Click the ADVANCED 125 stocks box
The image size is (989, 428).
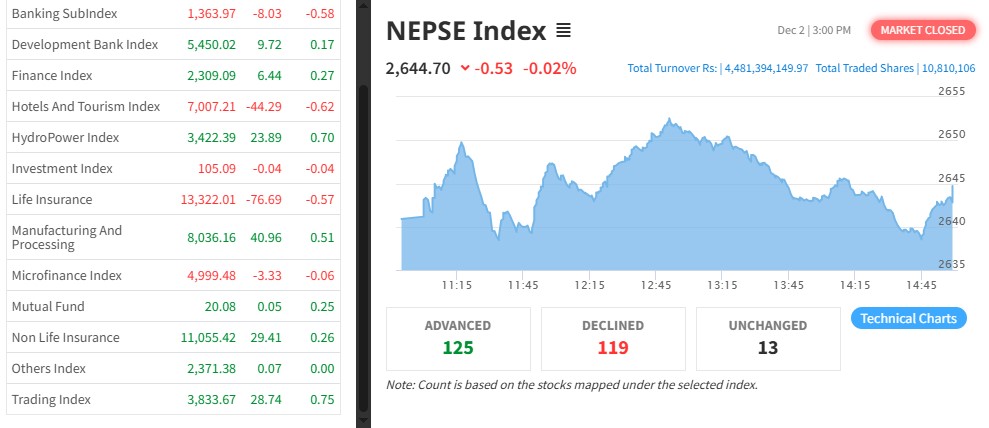coord(458,338)
